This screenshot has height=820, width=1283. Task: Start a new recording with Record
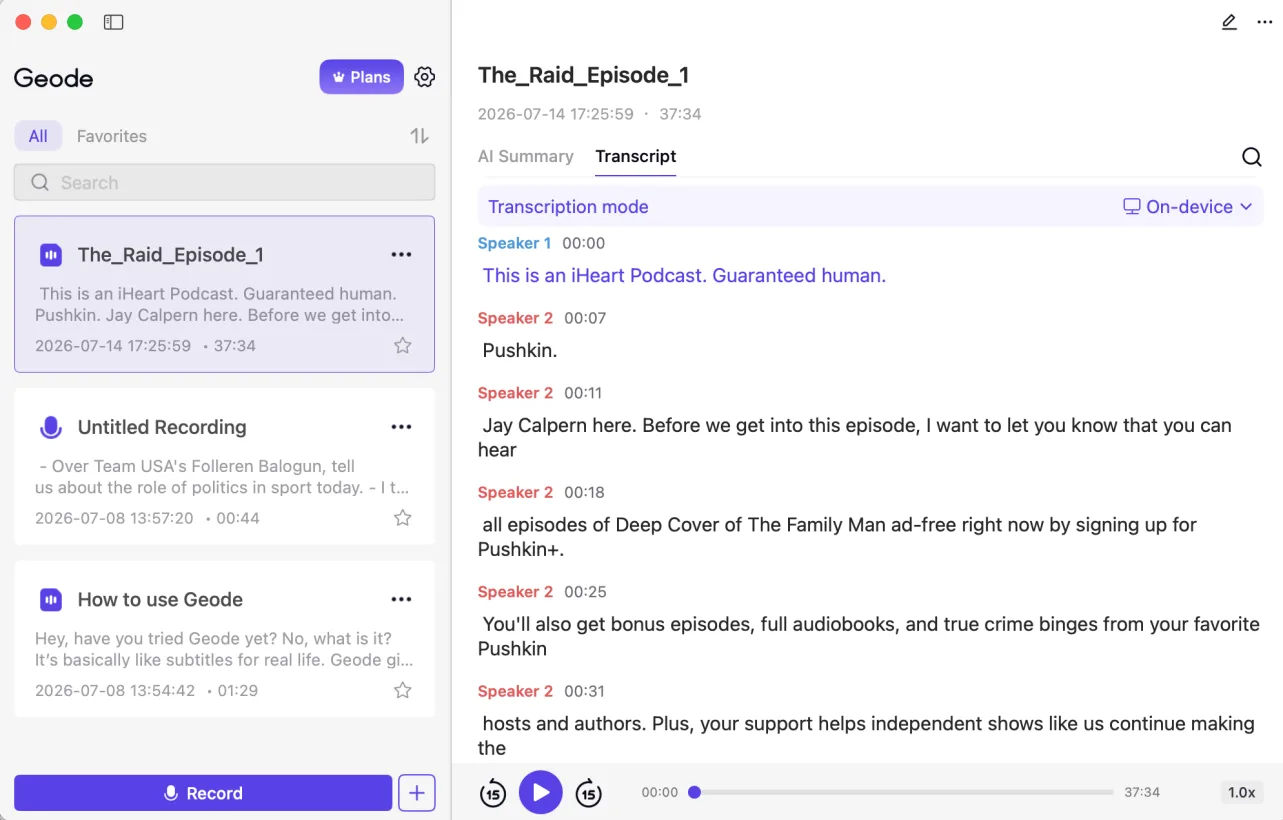pyautogui.click(x=203, y=793)
